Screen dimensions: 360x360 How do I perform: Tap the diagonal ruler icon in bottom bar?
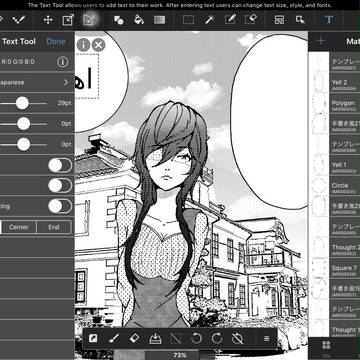[x=176, y=339]
